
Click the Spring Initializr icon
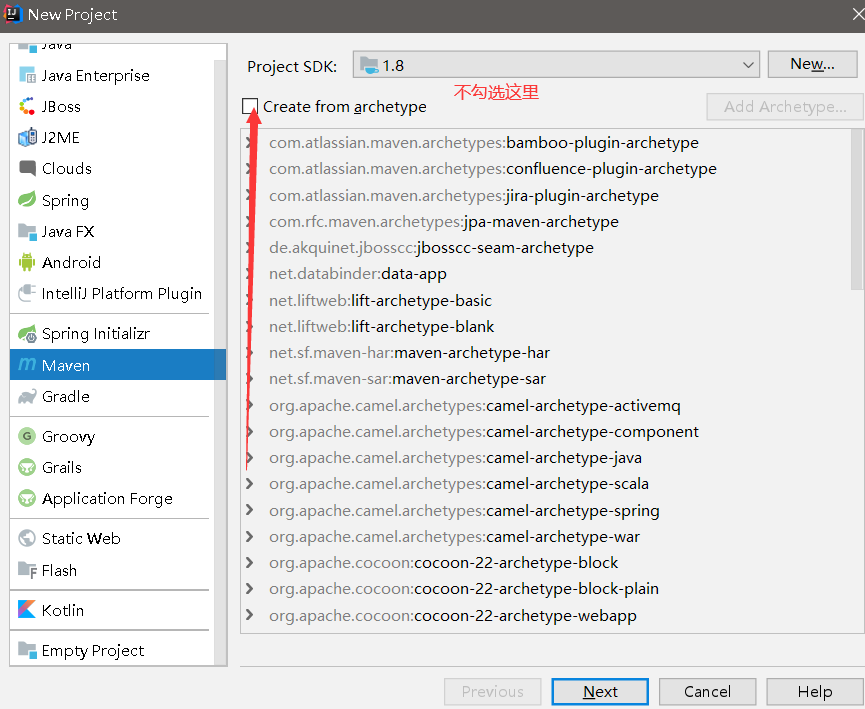coord(27,333)
